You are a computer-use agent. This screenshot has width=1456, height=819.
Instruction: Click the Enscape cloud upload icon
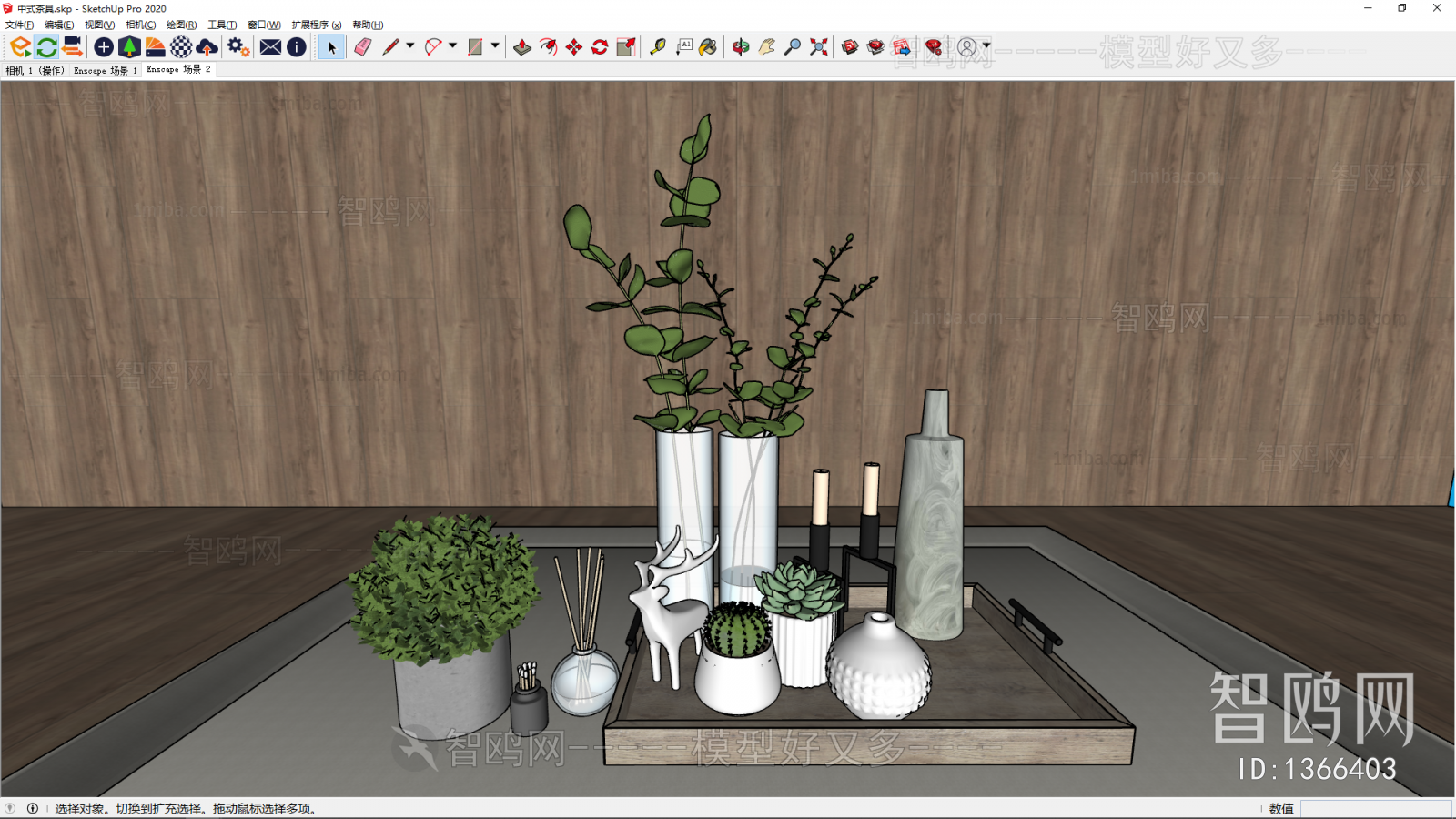(x=207, y=47)
